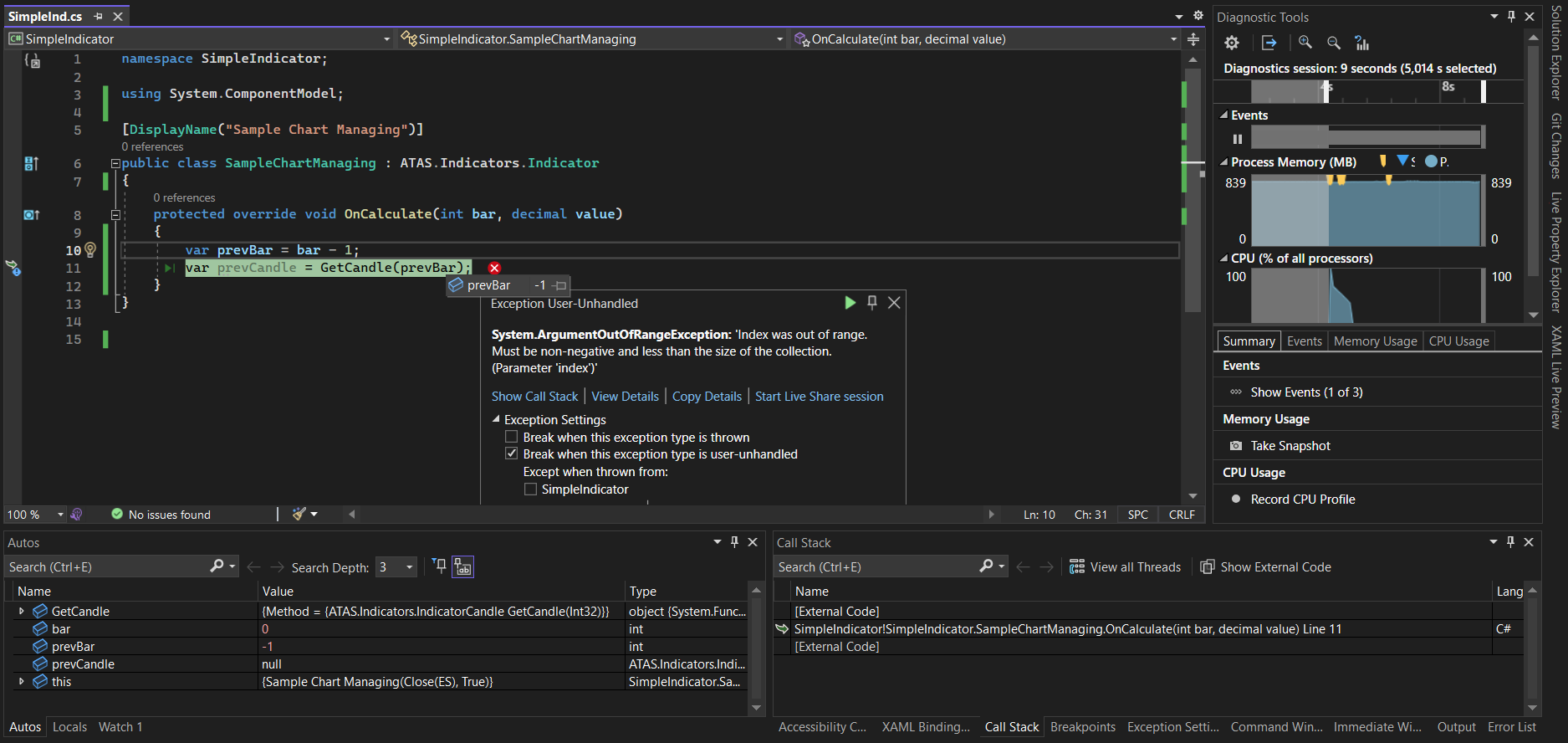This screenshot has width=1568, height=743.
Task: Click Copy Details link
Action: (707, 396)
